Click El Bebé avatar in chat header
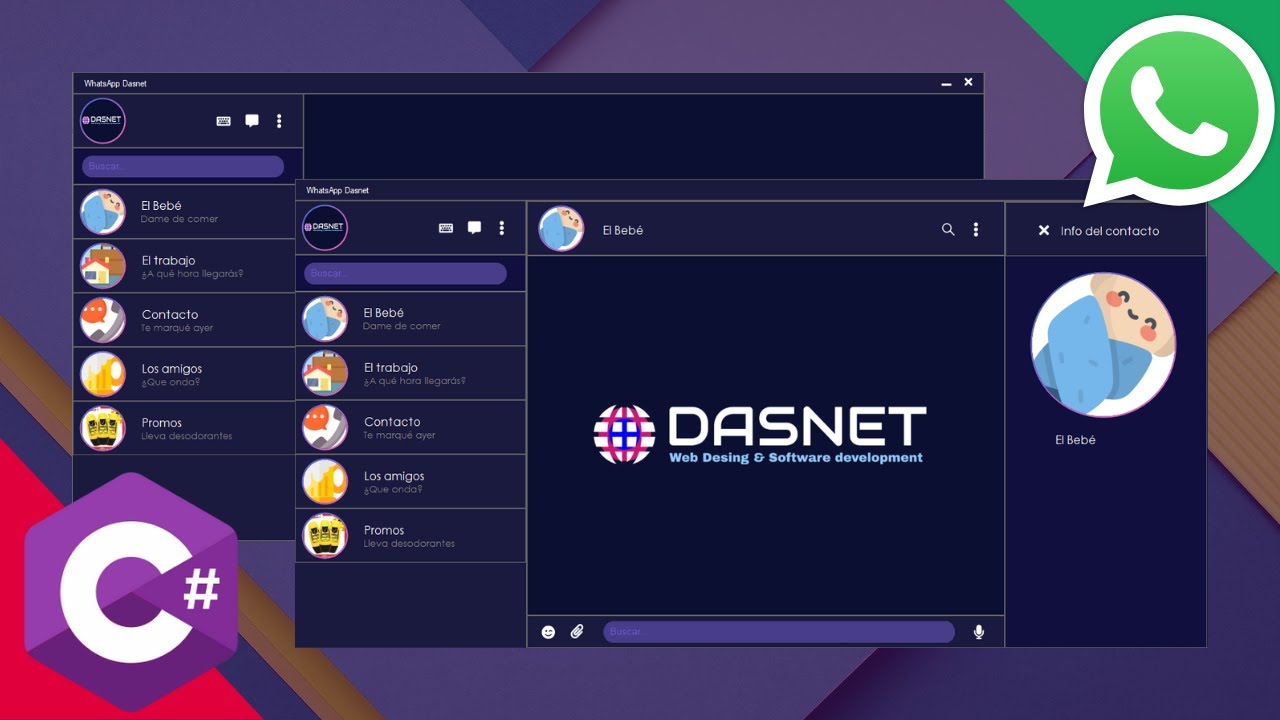 tap(561, 229)
